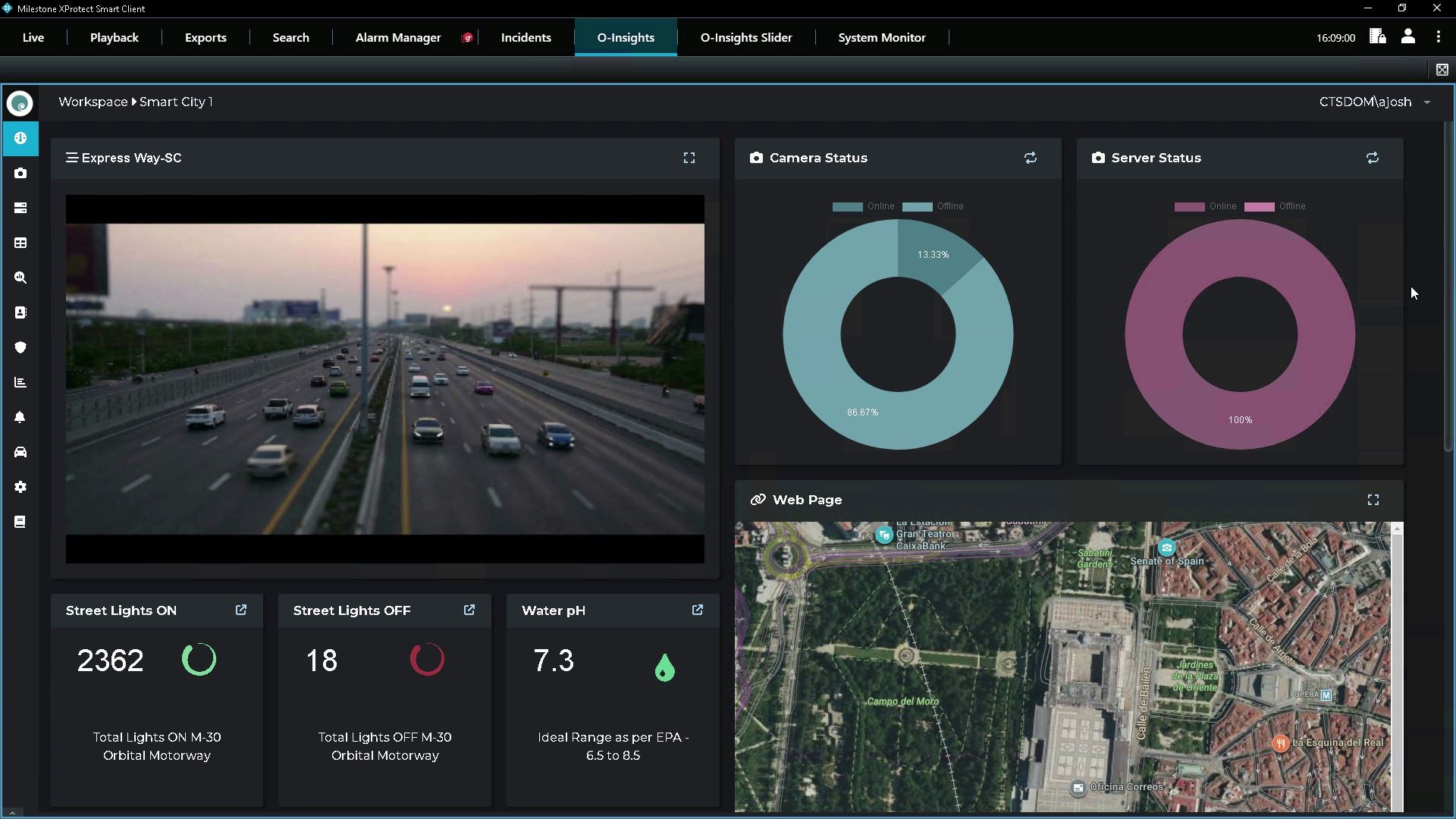
Task: Click the Street Lights OFF value 18
Action: (x=322, y=661)
